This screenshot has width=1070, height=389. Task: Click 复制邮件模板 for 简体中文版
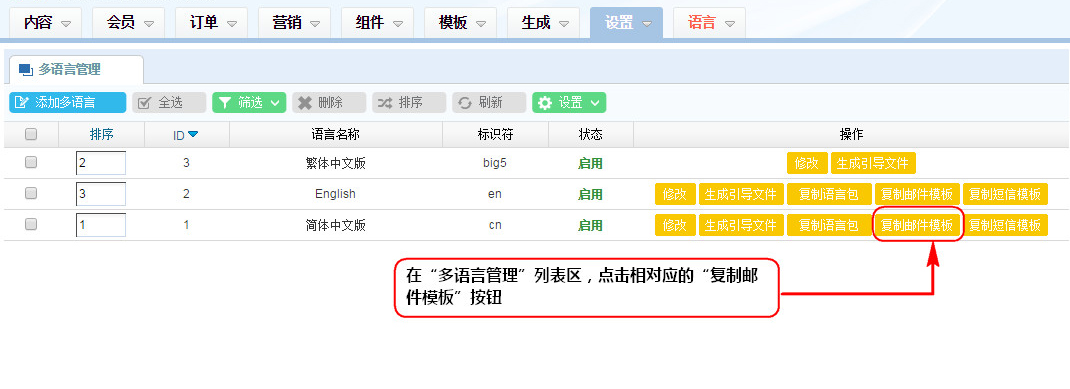[917, 225]
